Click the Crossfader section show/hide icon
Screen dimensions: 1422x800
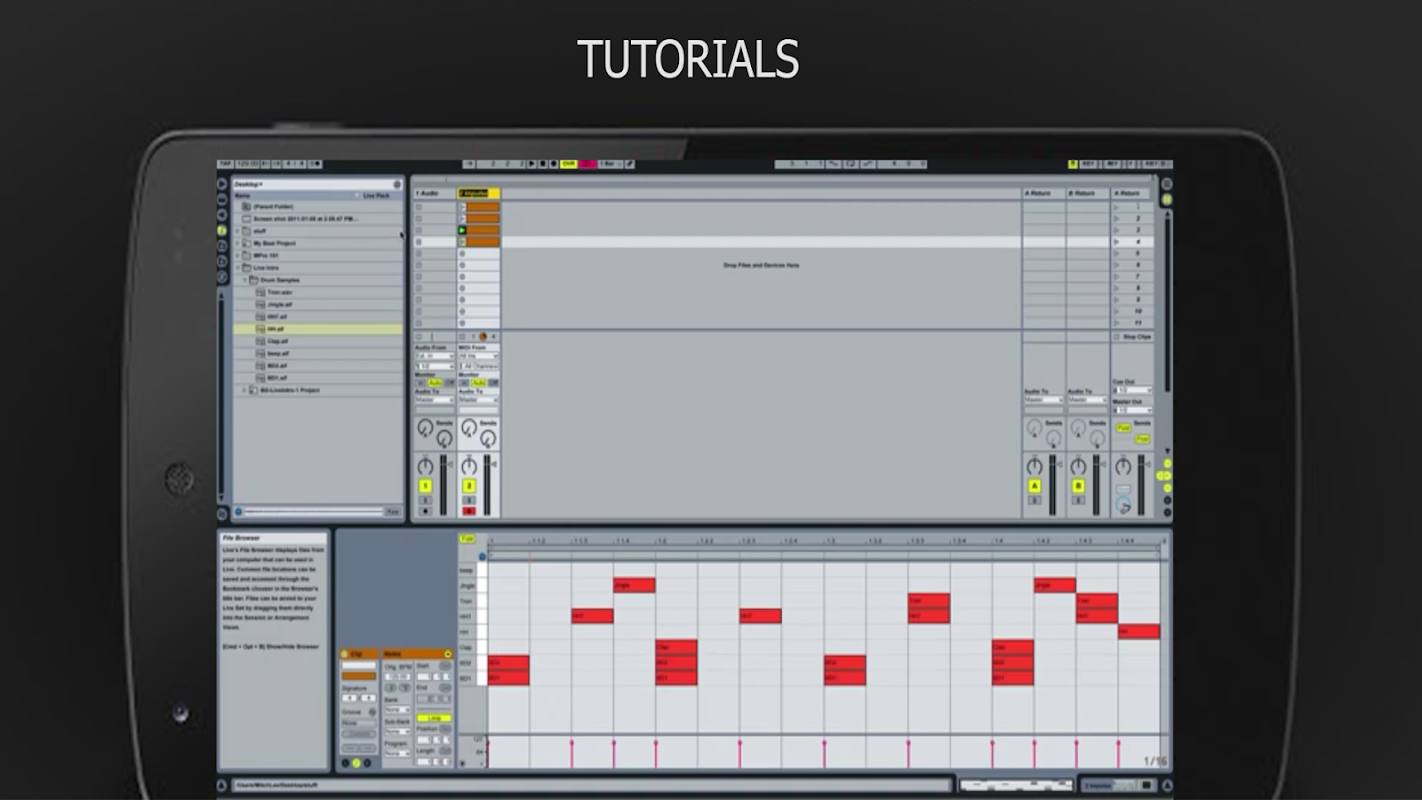point(1166,512)
